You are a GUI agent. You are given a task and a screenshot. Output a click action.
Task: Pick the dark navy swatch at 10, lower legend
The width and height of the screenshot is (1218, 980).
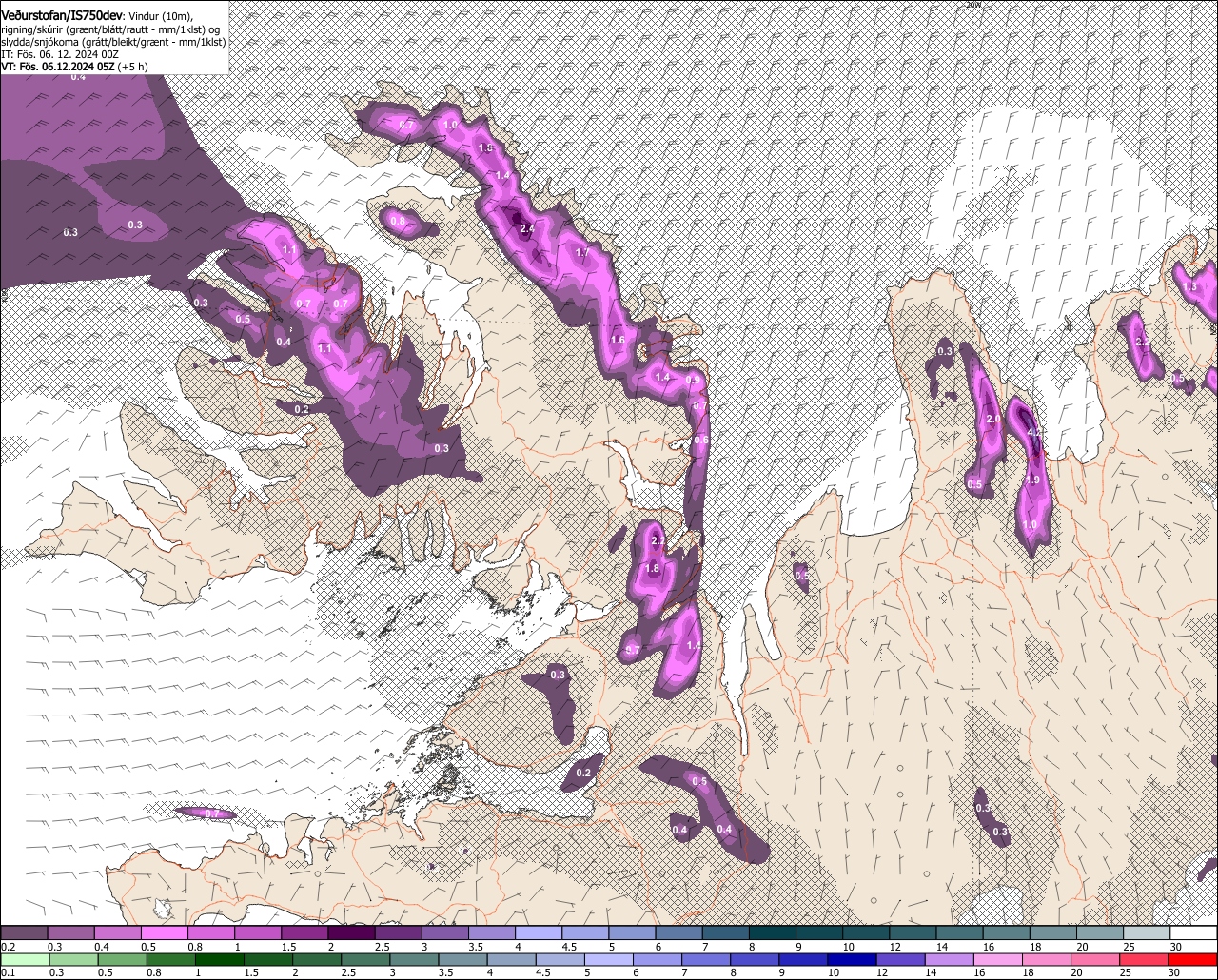tap(851, 959)
